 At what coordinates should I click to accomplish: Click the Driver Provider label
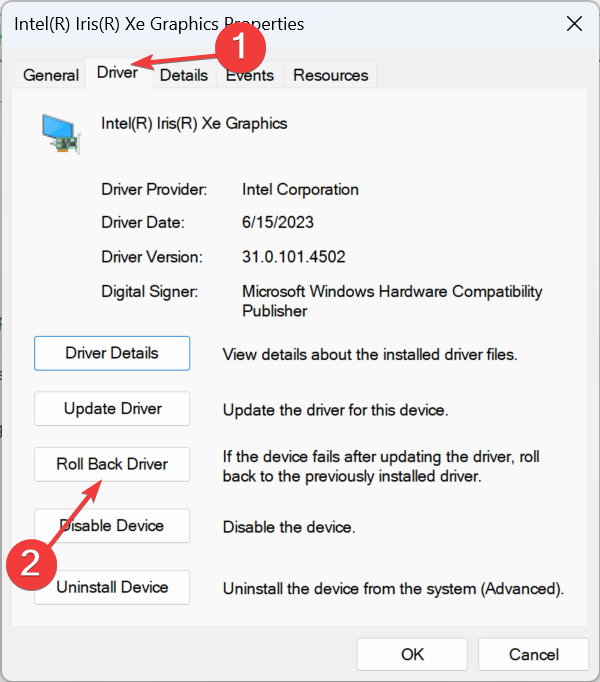154,190
